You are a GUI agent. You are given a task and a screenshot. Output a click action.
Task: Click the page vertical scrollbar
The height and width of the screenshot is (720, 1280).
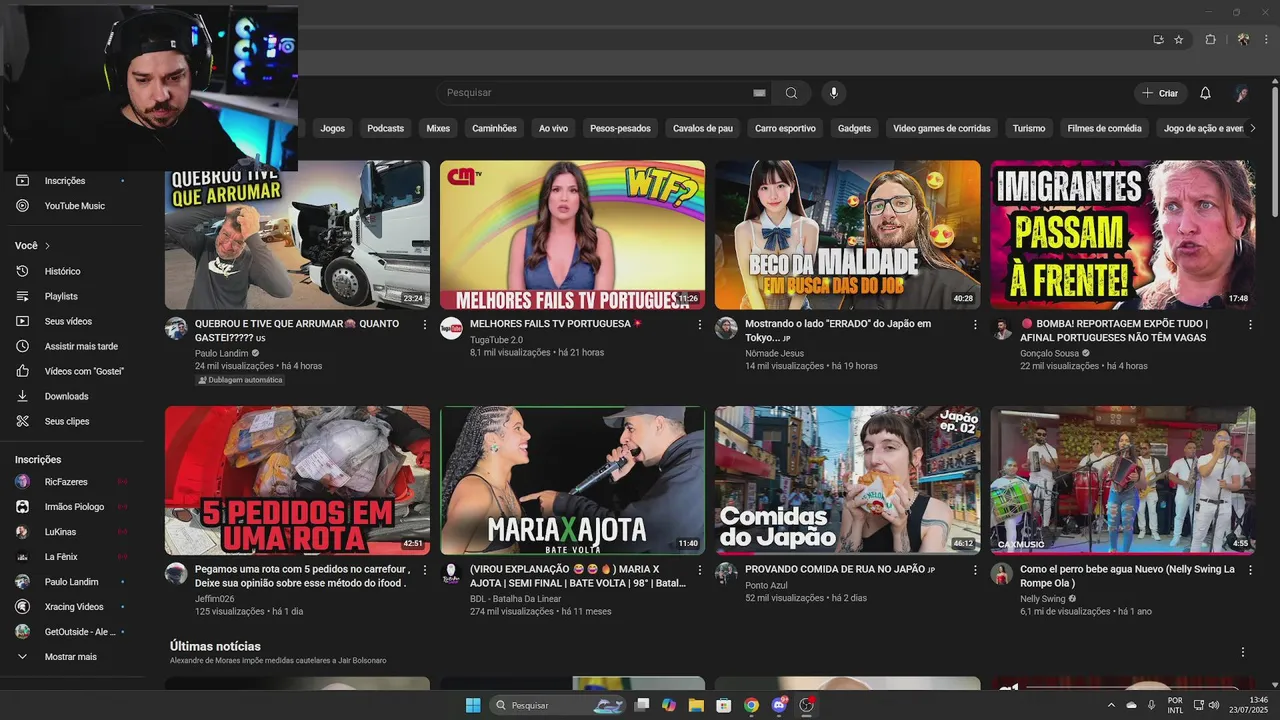pyautogui.click(x=1274, y=150)
